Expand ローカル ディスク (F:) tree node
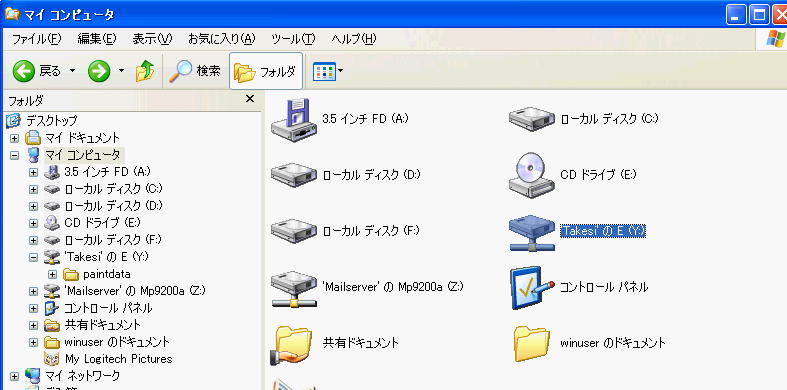787x390 pixels. 33,240
